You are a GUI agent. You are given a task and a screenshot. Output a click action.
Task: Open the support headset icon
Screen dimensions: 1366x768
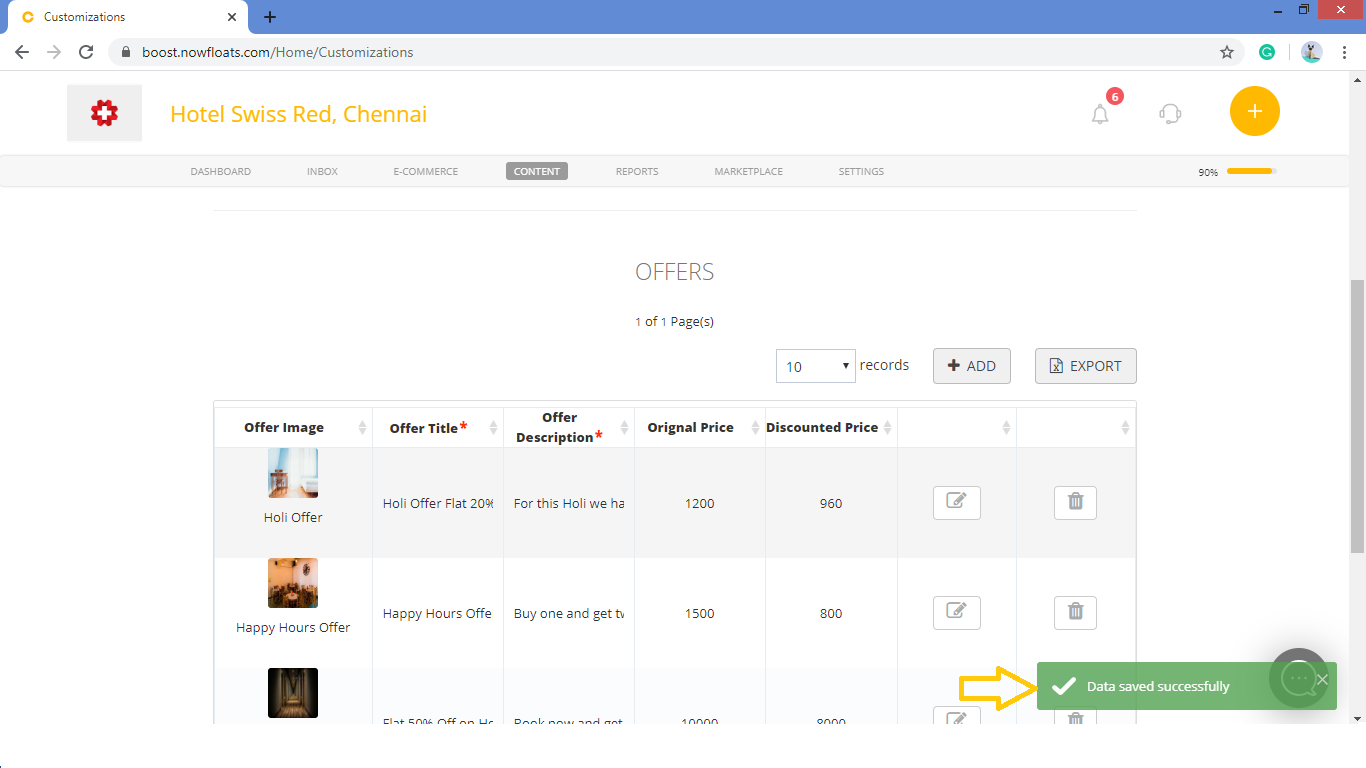coord(1170,114)
